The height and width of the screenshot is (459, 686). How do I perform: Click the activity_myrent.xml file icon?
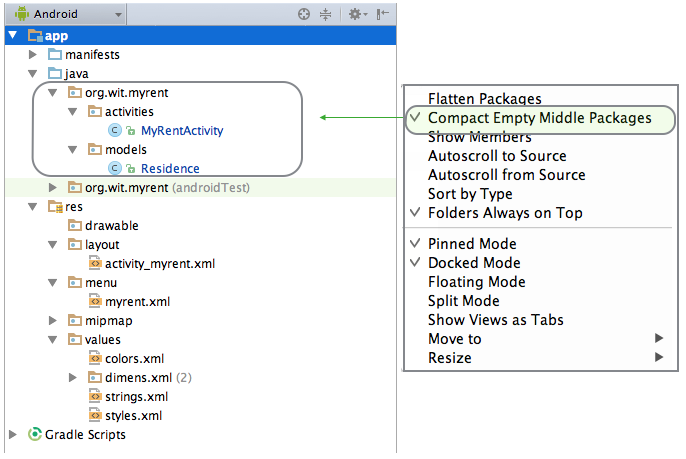pos(95,263)
